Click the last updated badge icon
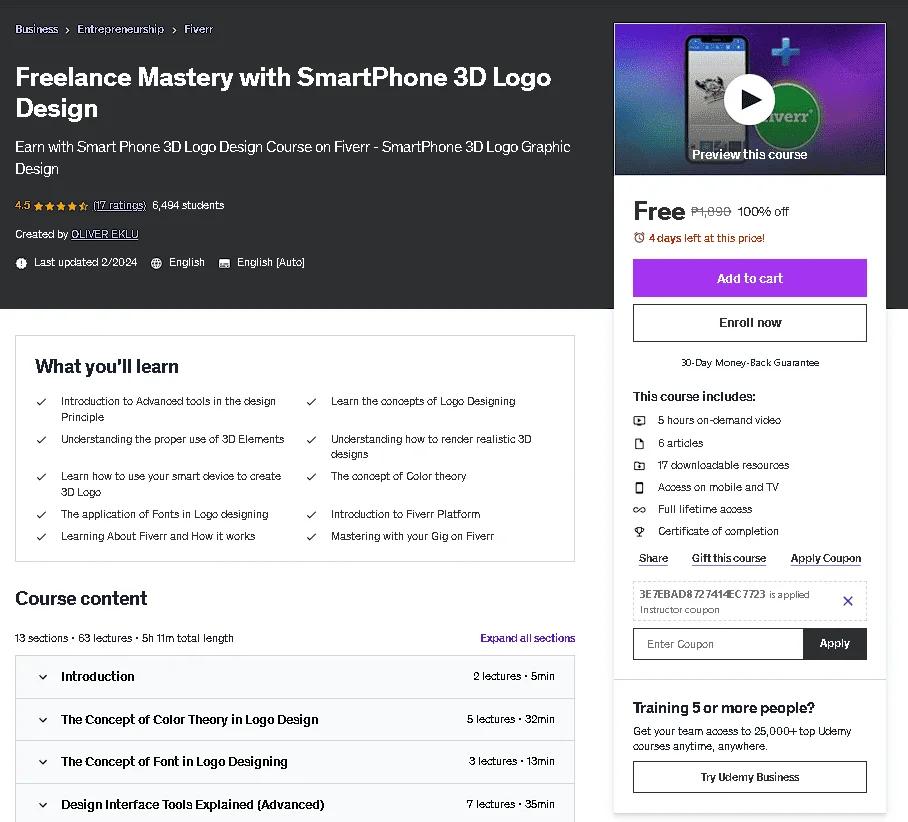Screen dimensions: 908x822 point(21,263)
